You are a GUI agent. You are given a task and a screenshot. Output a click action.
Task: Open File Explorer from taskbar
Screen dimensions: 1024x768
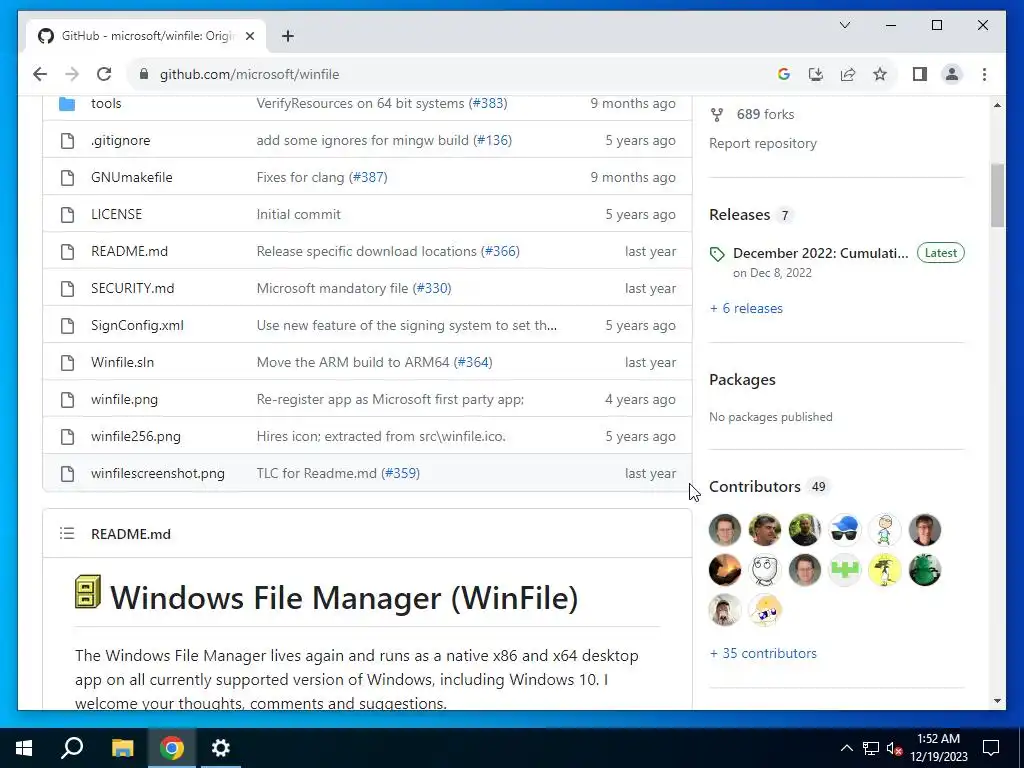pos(122,748)
